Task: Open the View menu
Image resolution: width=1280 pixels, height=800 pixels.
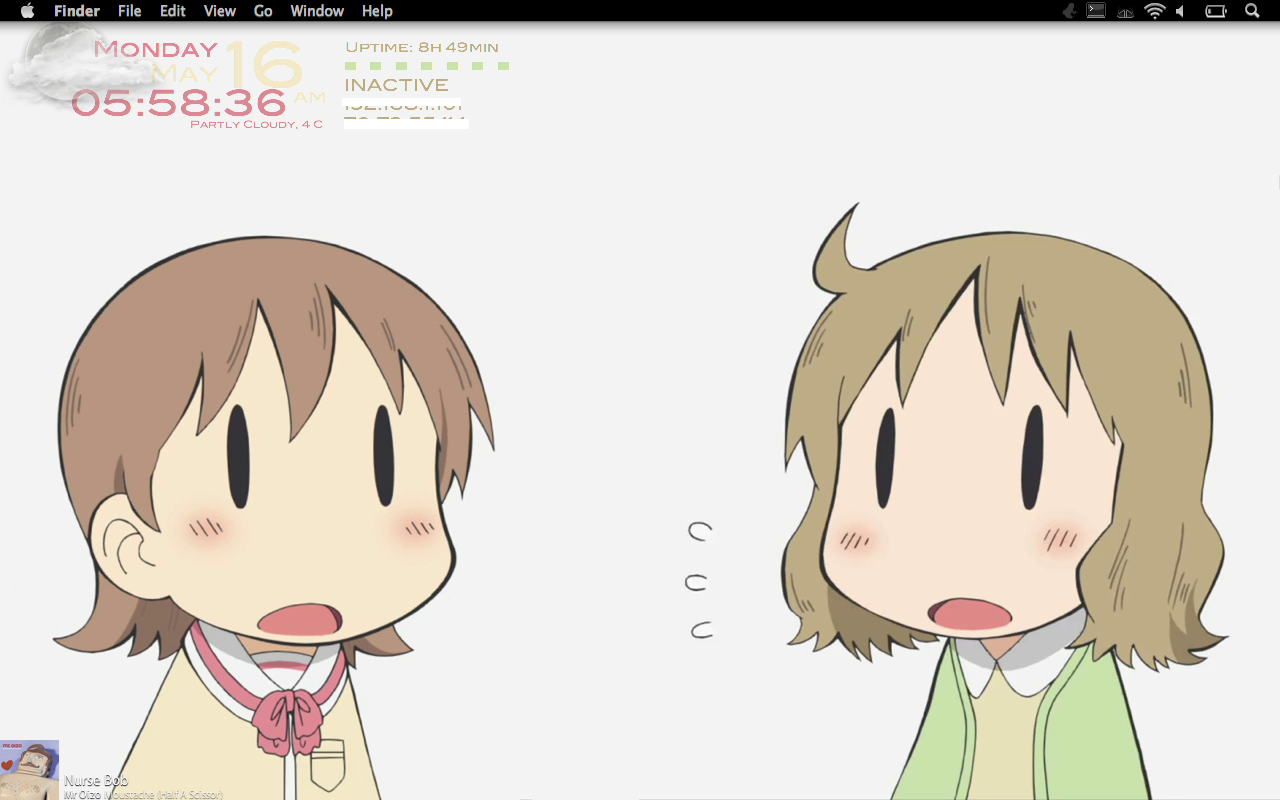Action: (x=219, y=11)
